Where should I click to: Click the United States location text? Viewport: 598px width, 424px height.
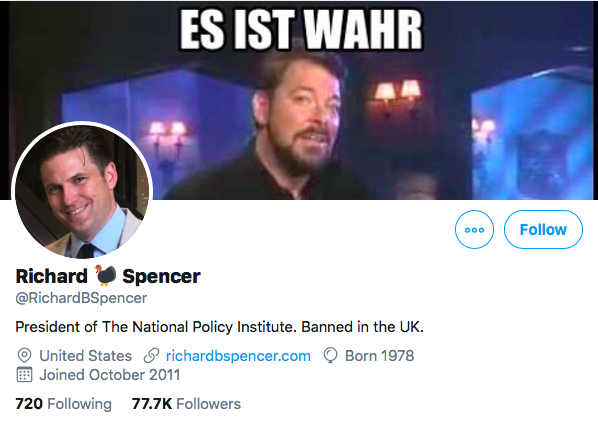[x=85, y=356]
